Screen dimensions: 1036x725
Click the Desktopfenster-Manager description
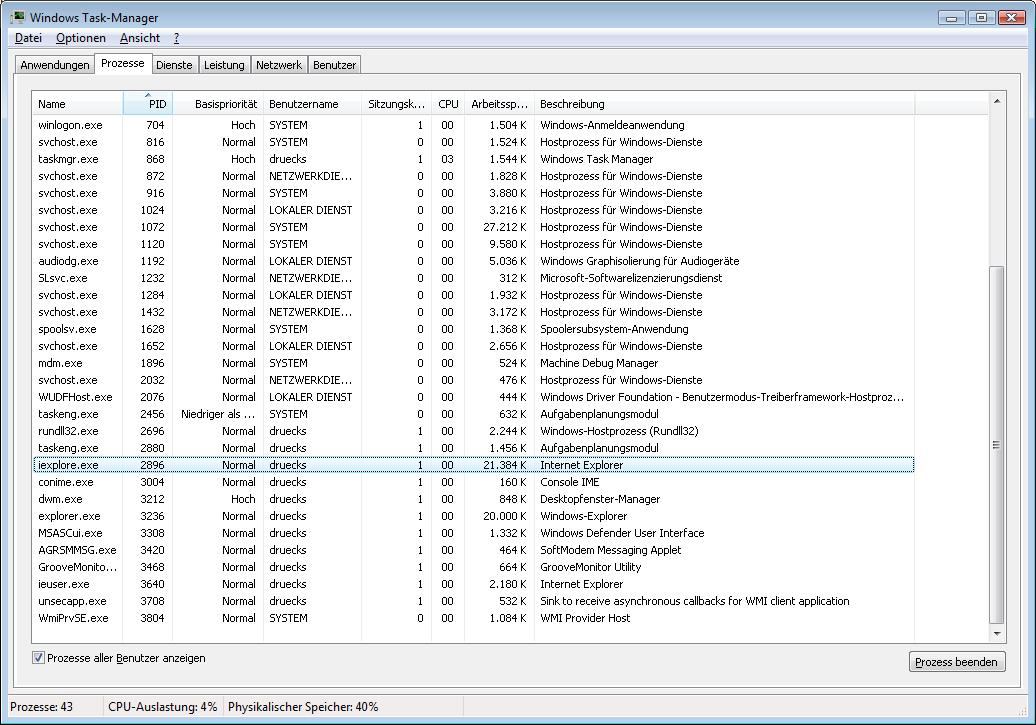(x=600, y=499)
